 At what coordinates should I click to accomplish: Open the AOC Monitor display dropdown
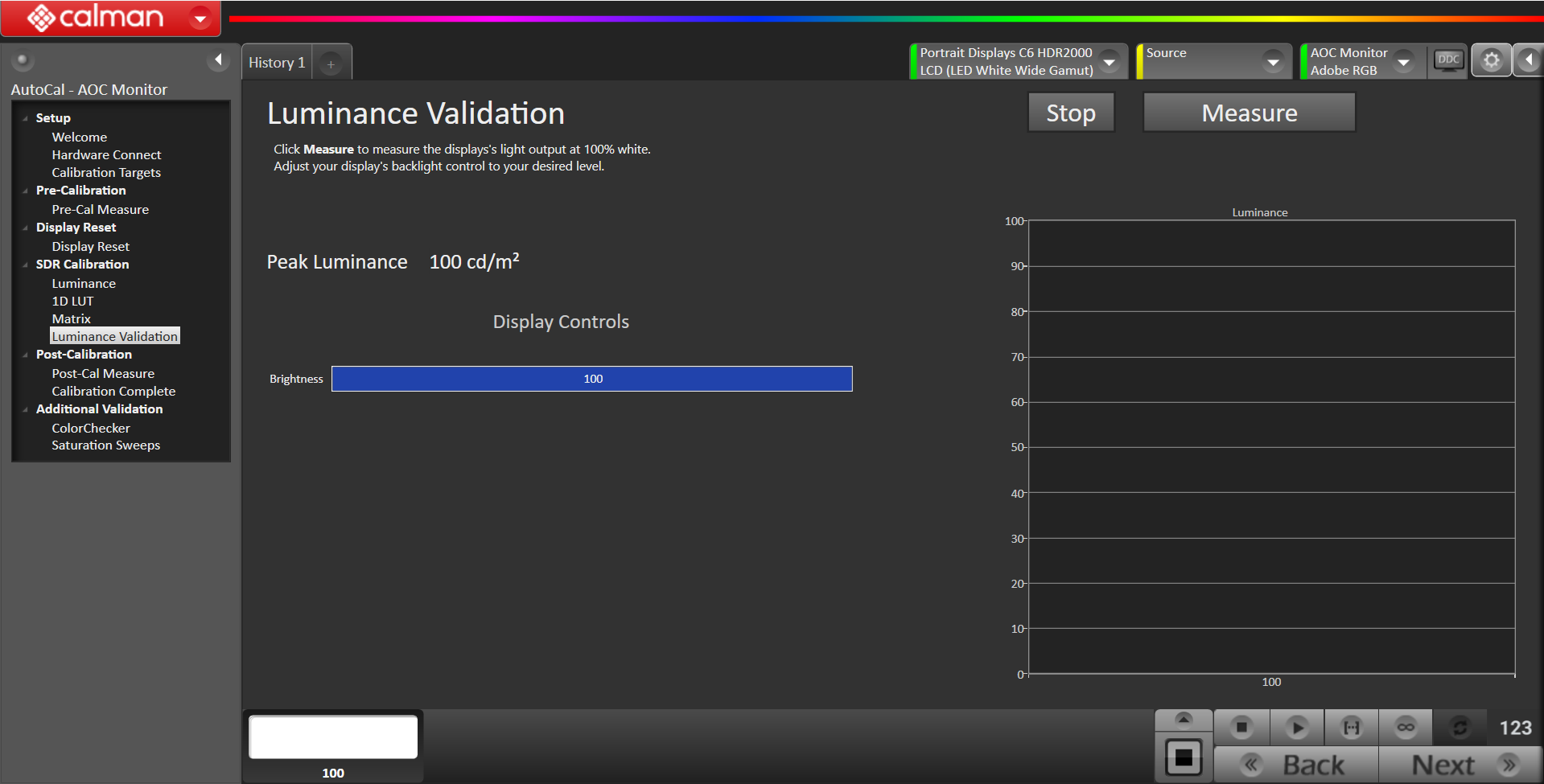pyautogui.click(x=1403, y=61)
